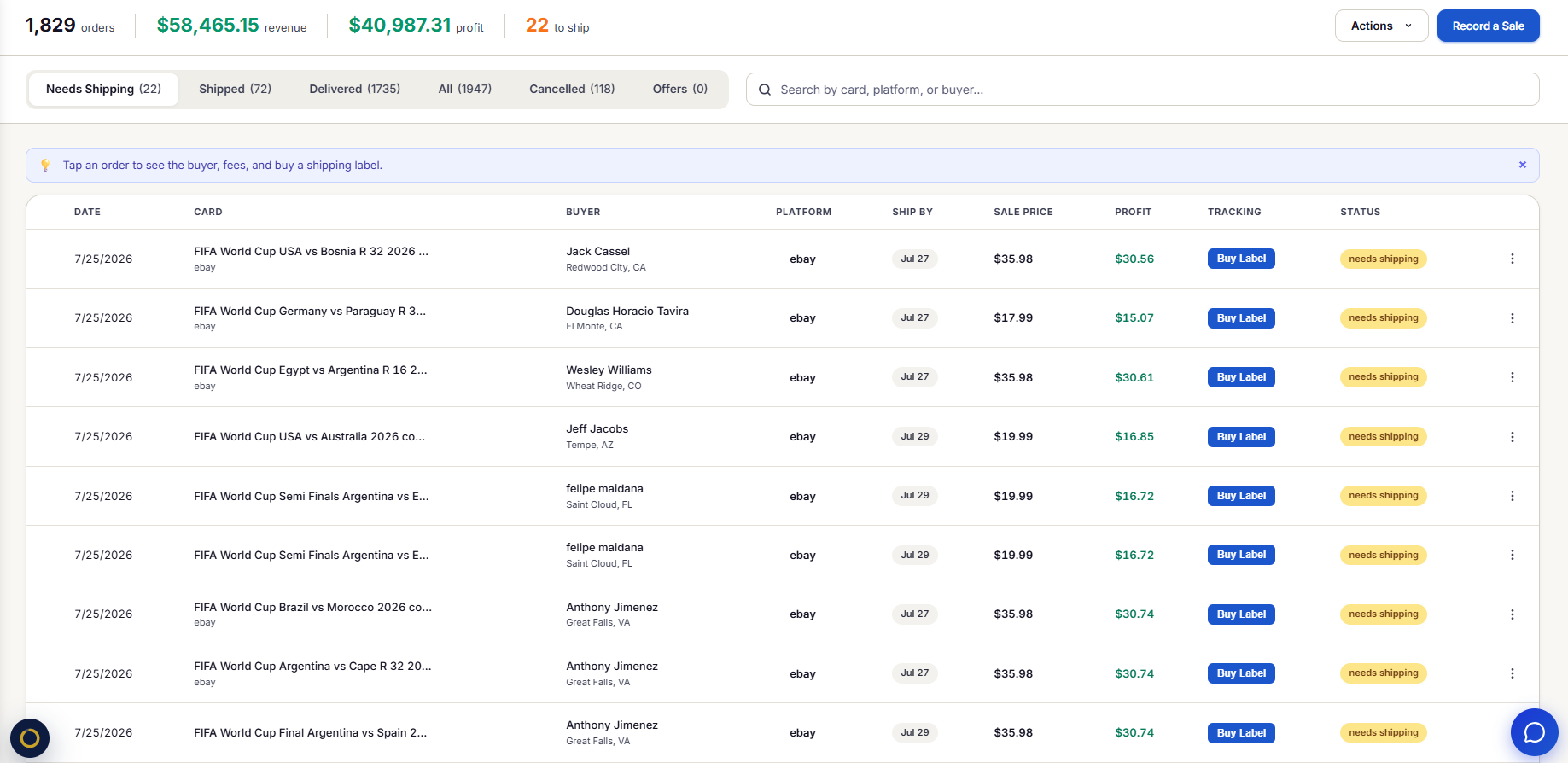The width and height of the screenshot is (1568, 763).
Task: Click needs shipping status for Jack Cassel
Action: [x=1383, y=259]
